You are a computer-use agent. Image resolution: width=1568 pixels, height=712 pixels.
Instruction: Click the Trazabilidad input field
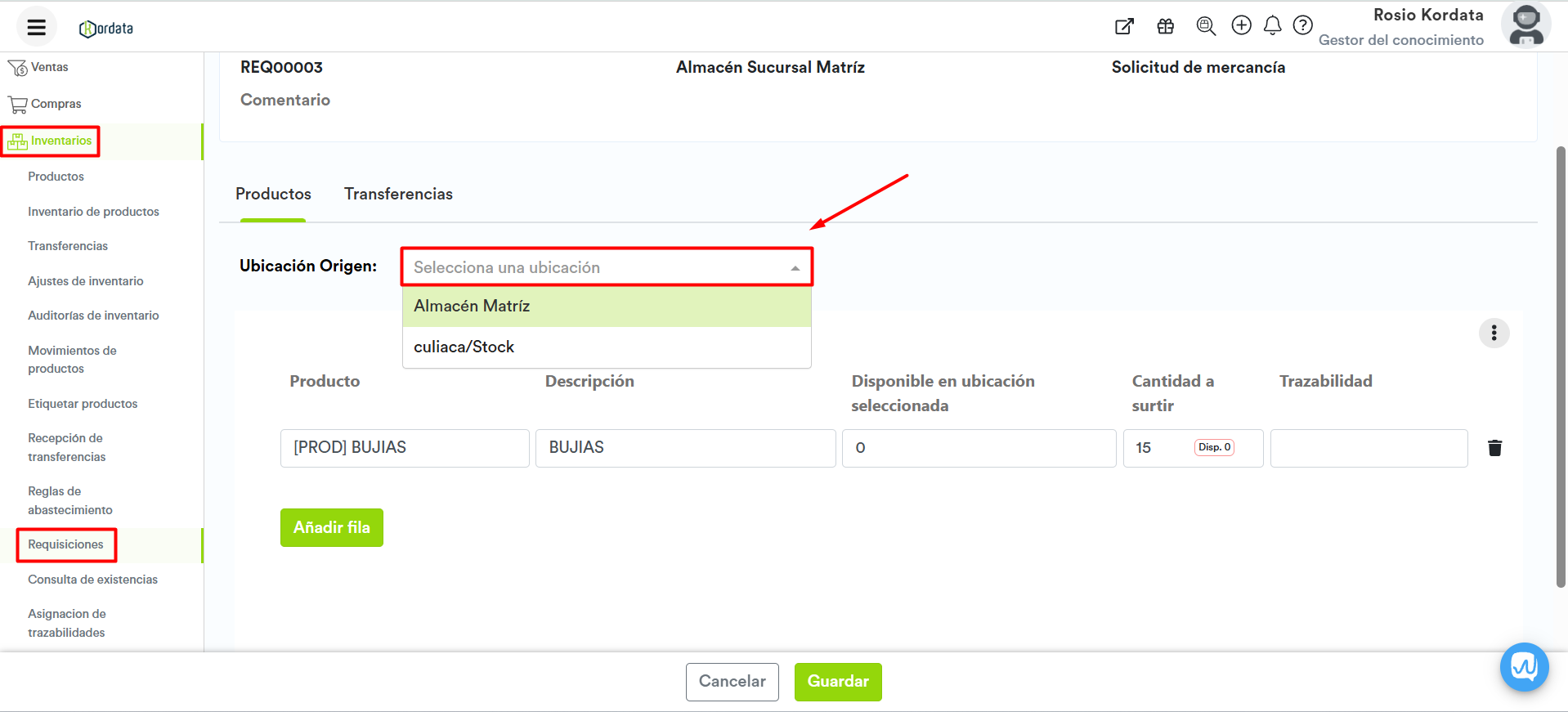[x=1368, y=448]
